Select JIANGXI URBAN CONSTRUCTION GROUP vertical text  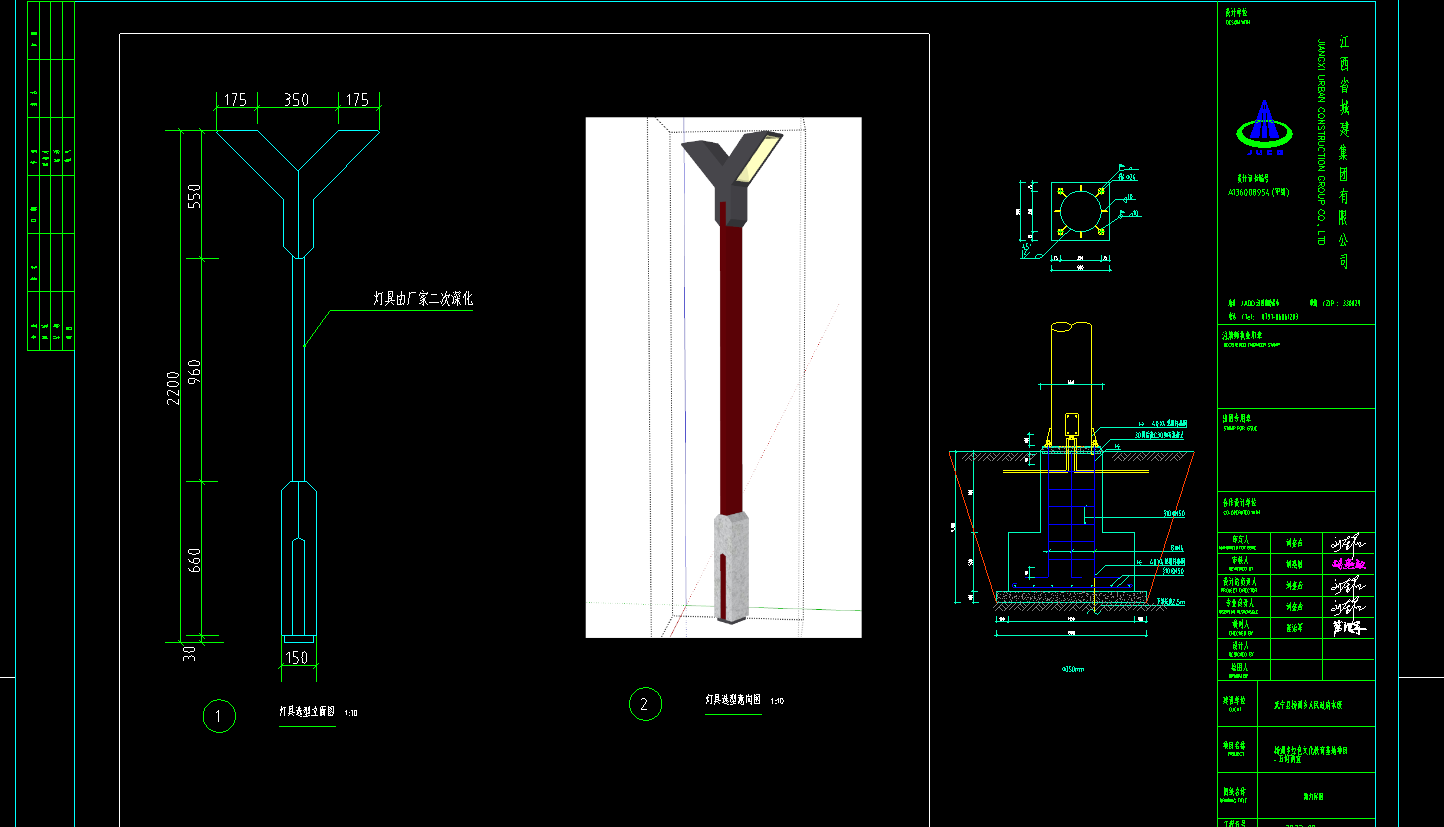point(1320,144)
